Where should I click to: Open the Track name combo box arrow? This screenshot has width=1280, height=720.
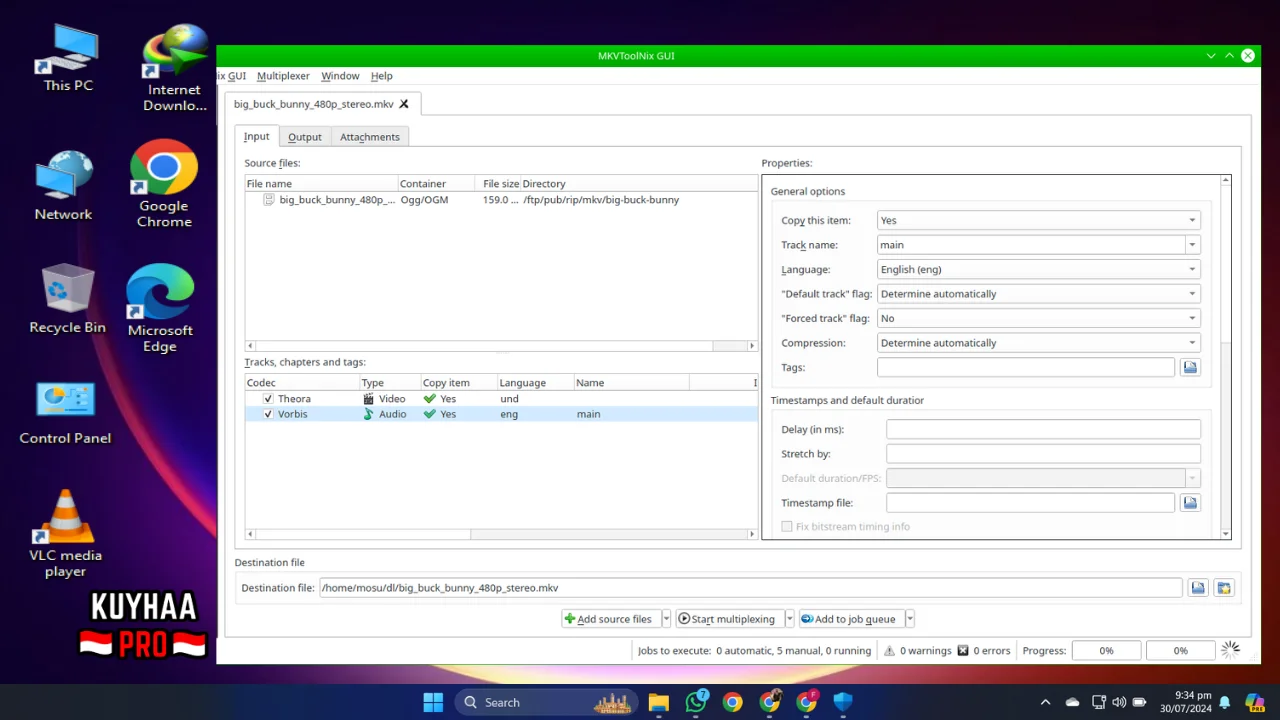[x=1191, y=245]
